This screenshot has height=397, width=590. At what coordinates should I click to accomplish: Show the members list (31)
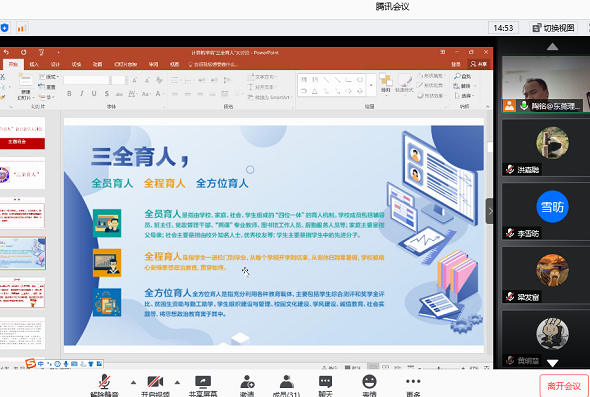[x=287, y=386]
